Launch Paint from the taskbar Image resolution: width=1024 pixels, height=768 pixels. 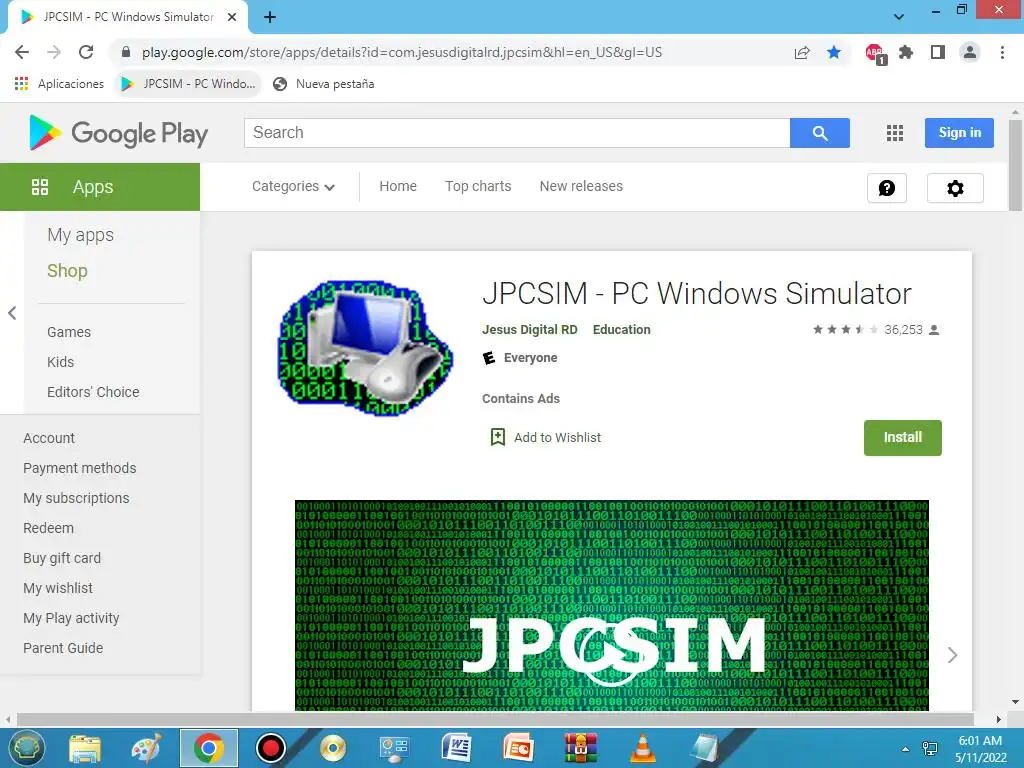tap(146, 748)
